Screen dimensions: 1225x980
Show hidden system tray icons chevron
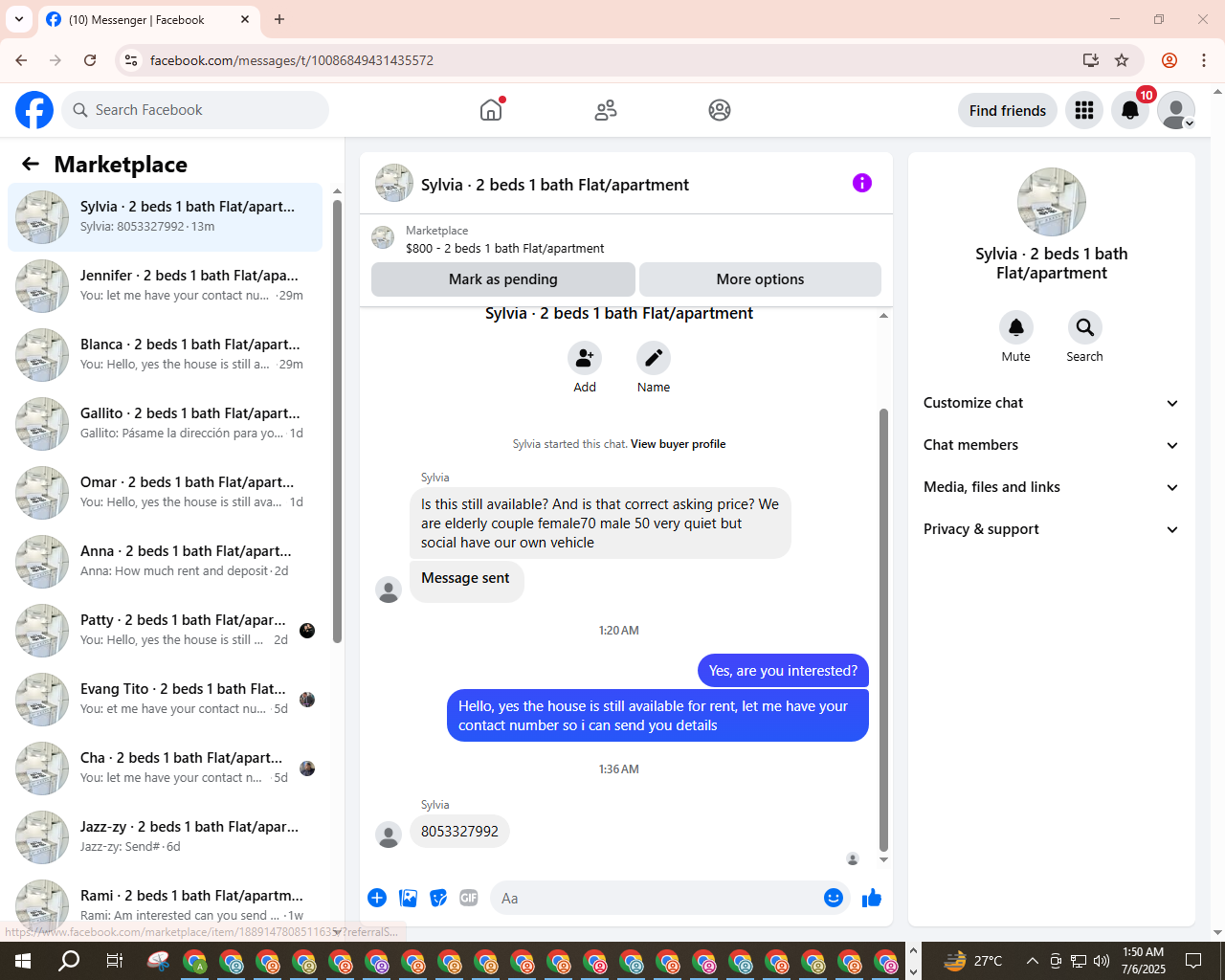[x=1032, y=961]
